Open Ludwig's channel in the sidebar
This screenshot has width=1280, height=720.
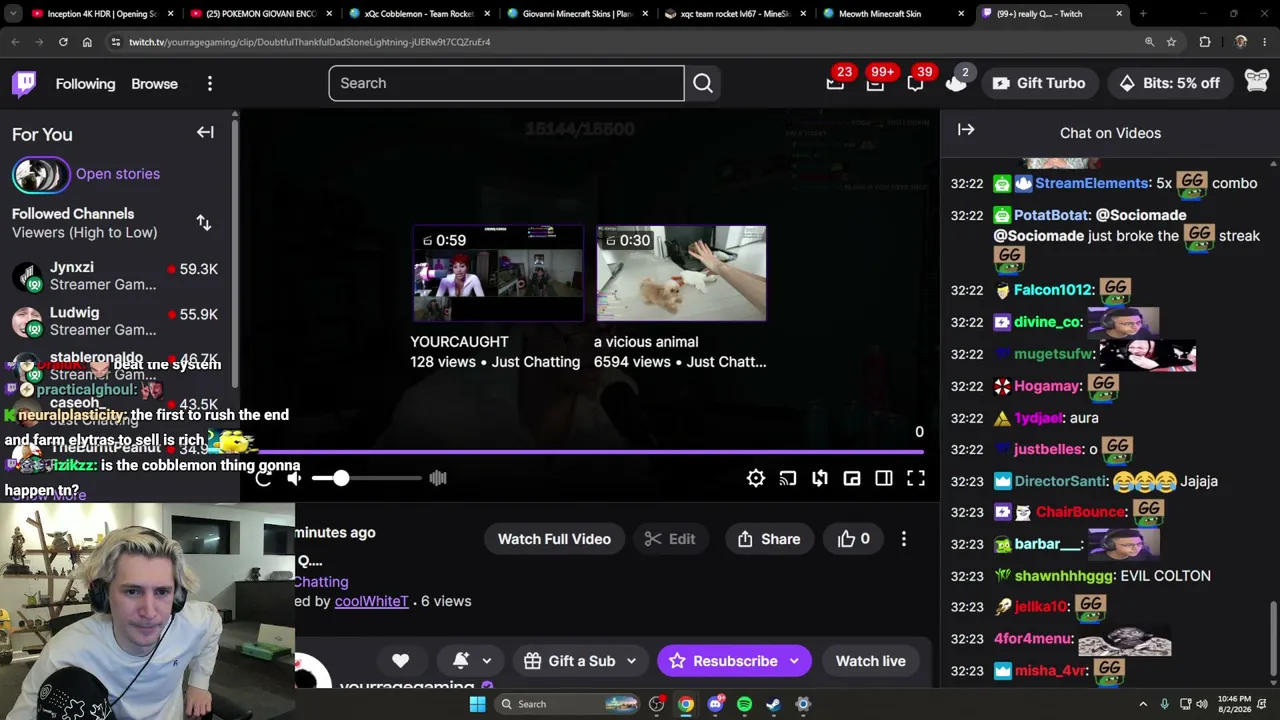pyautogui.click(x=115, y=321)
